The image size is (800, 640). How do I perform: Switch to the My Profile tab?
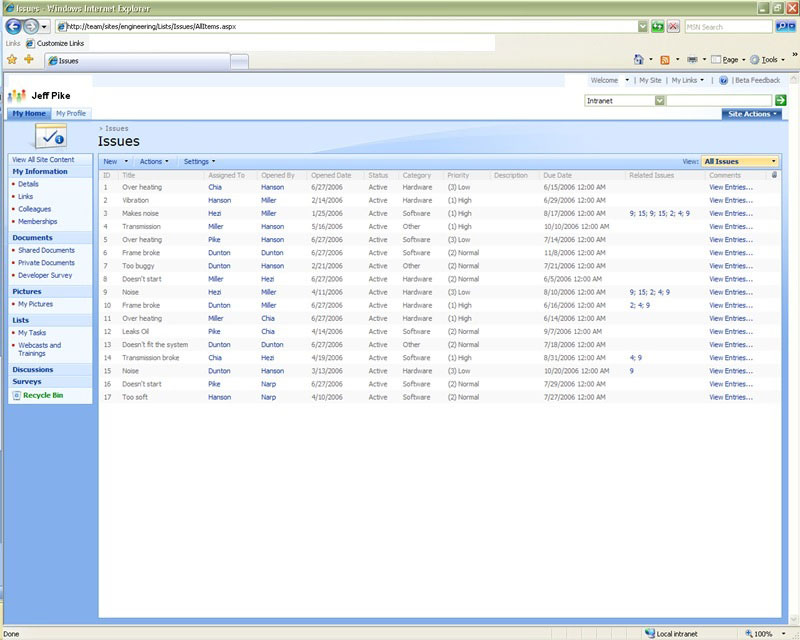[71, 114]
